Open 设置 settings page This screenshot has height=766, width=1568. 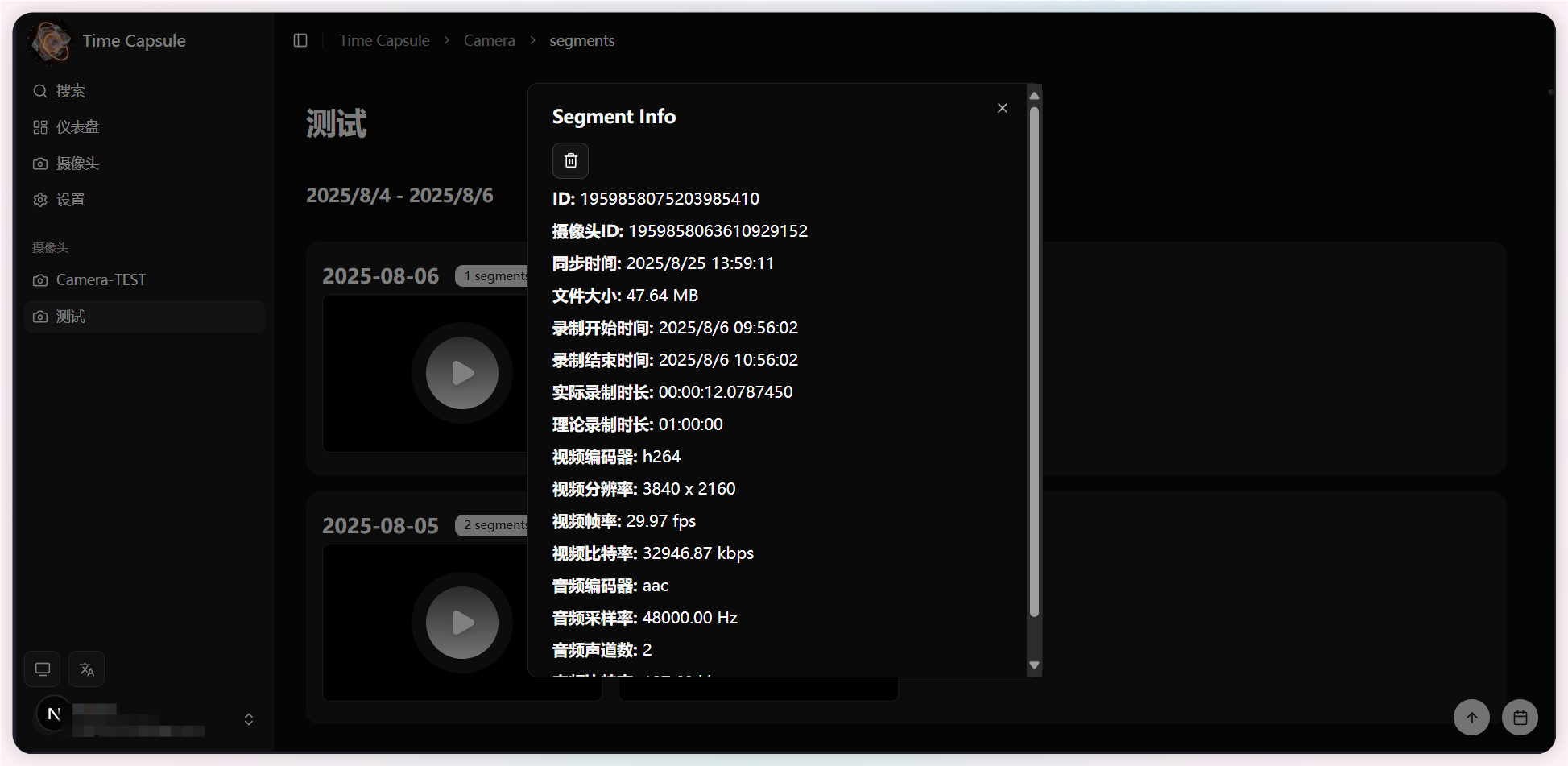tap(70, 200)
